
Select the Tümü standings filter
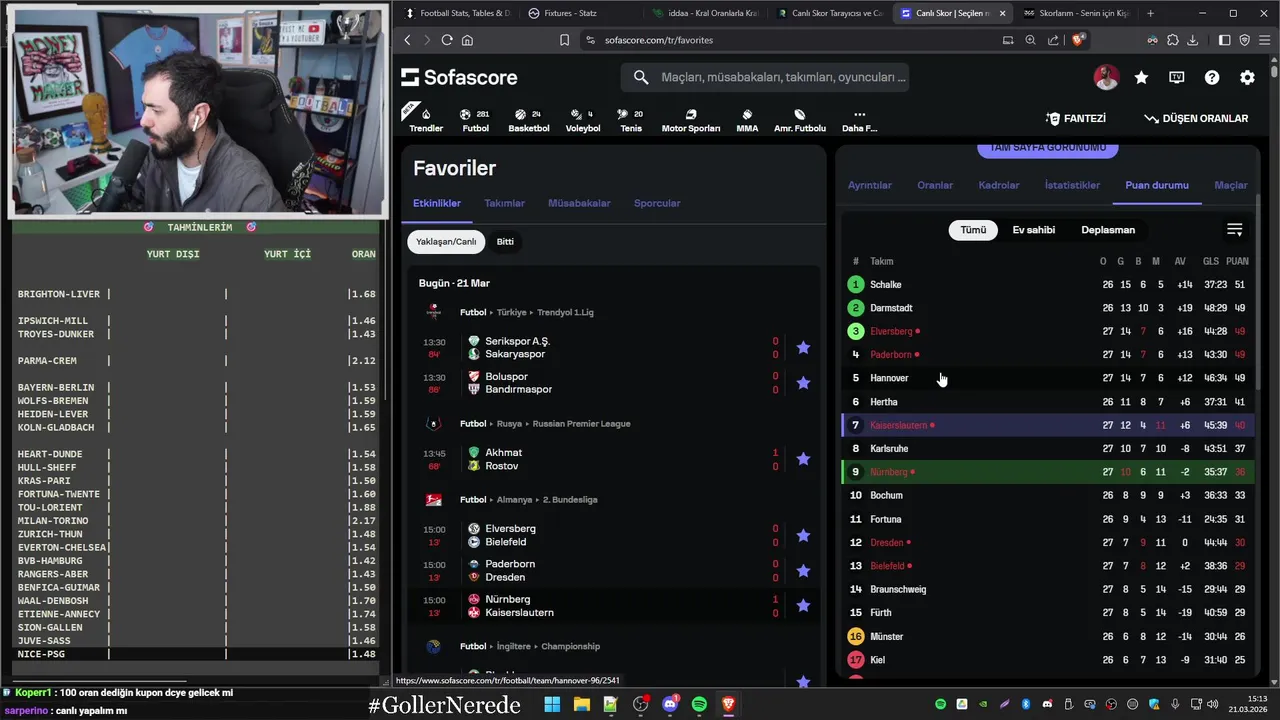(973, 230)
